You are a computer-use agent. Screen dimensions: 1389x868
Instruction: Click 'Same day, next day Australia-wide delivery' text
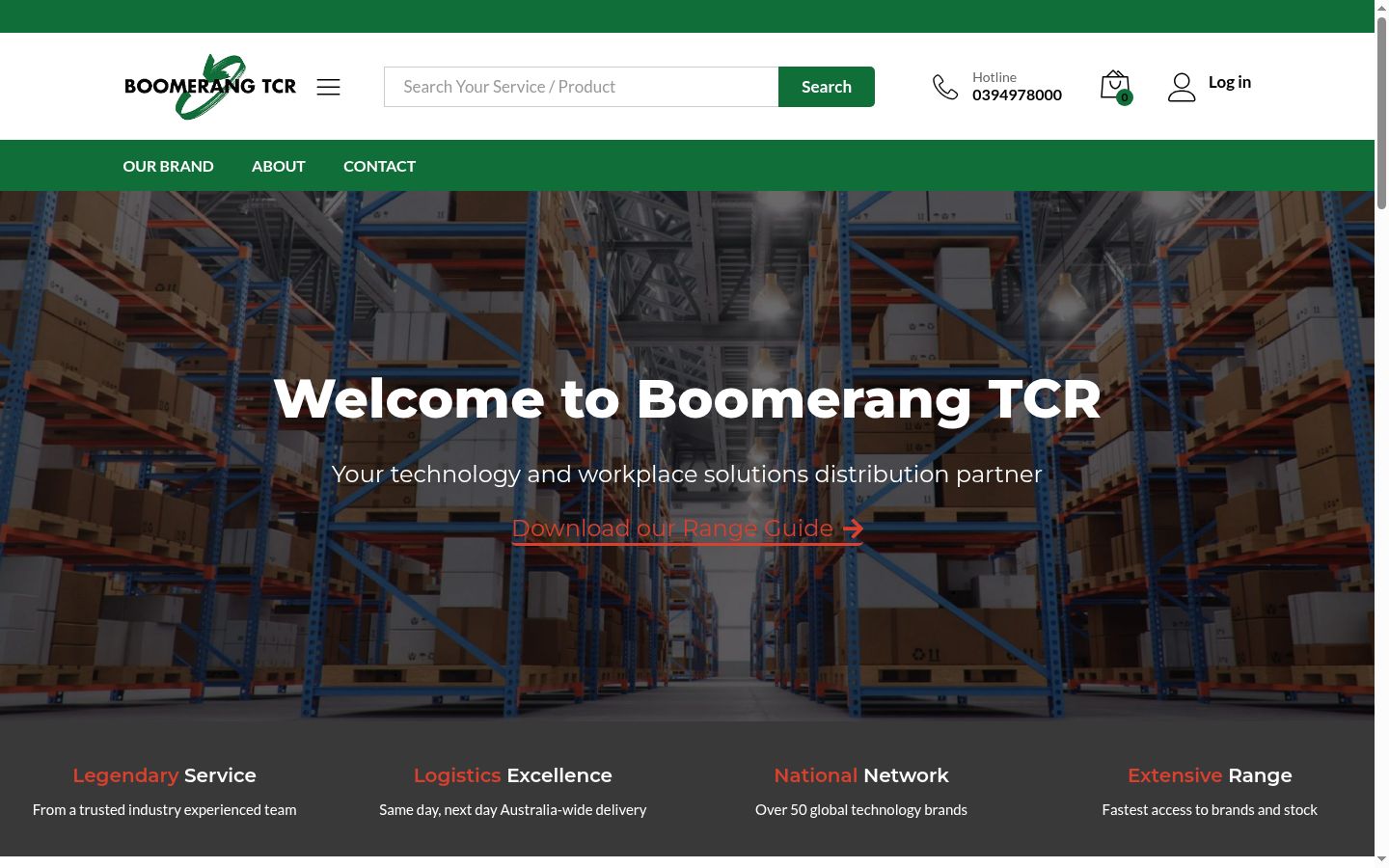pyautogui.click(x=513, y=810)
